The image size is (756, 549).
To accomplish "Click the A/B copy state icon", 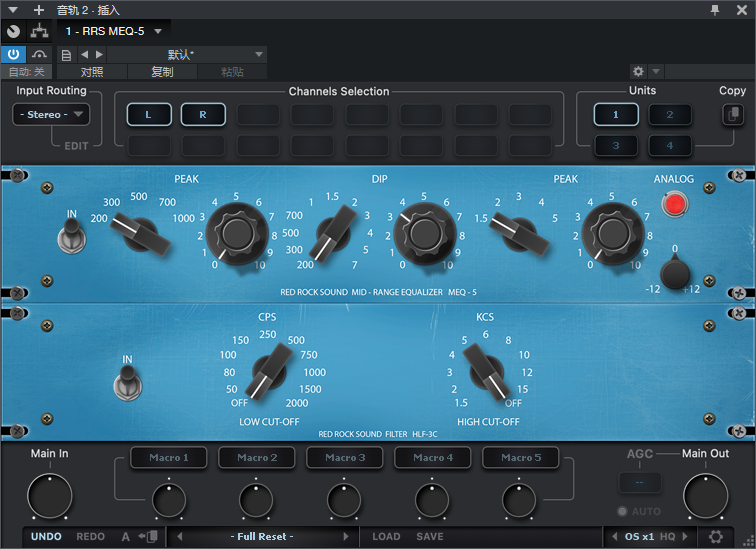I will click(149, 536).
